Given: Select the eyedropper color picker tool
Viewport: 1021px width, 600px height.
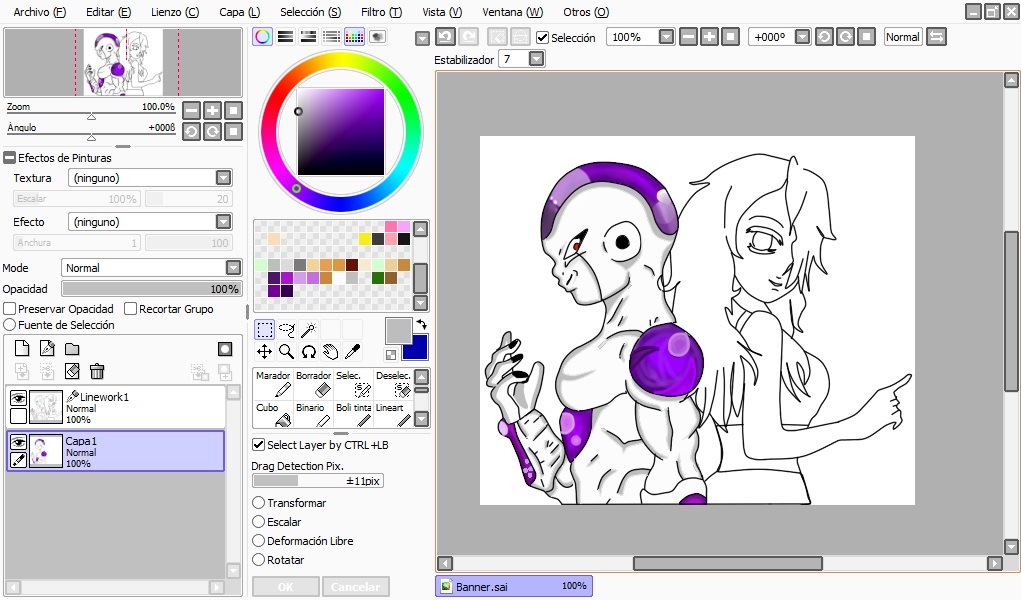Looking at the screenshot, I should coord(353,352).
